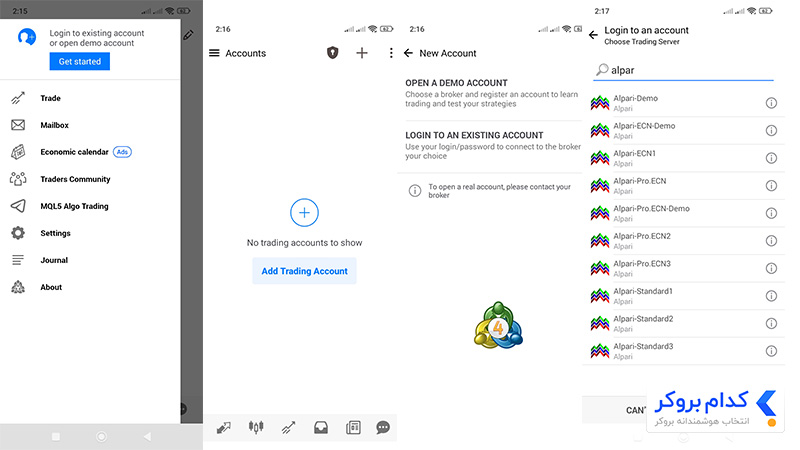Click the pencil edit icon
Screen dimensions: 800x450
point(188,35)
